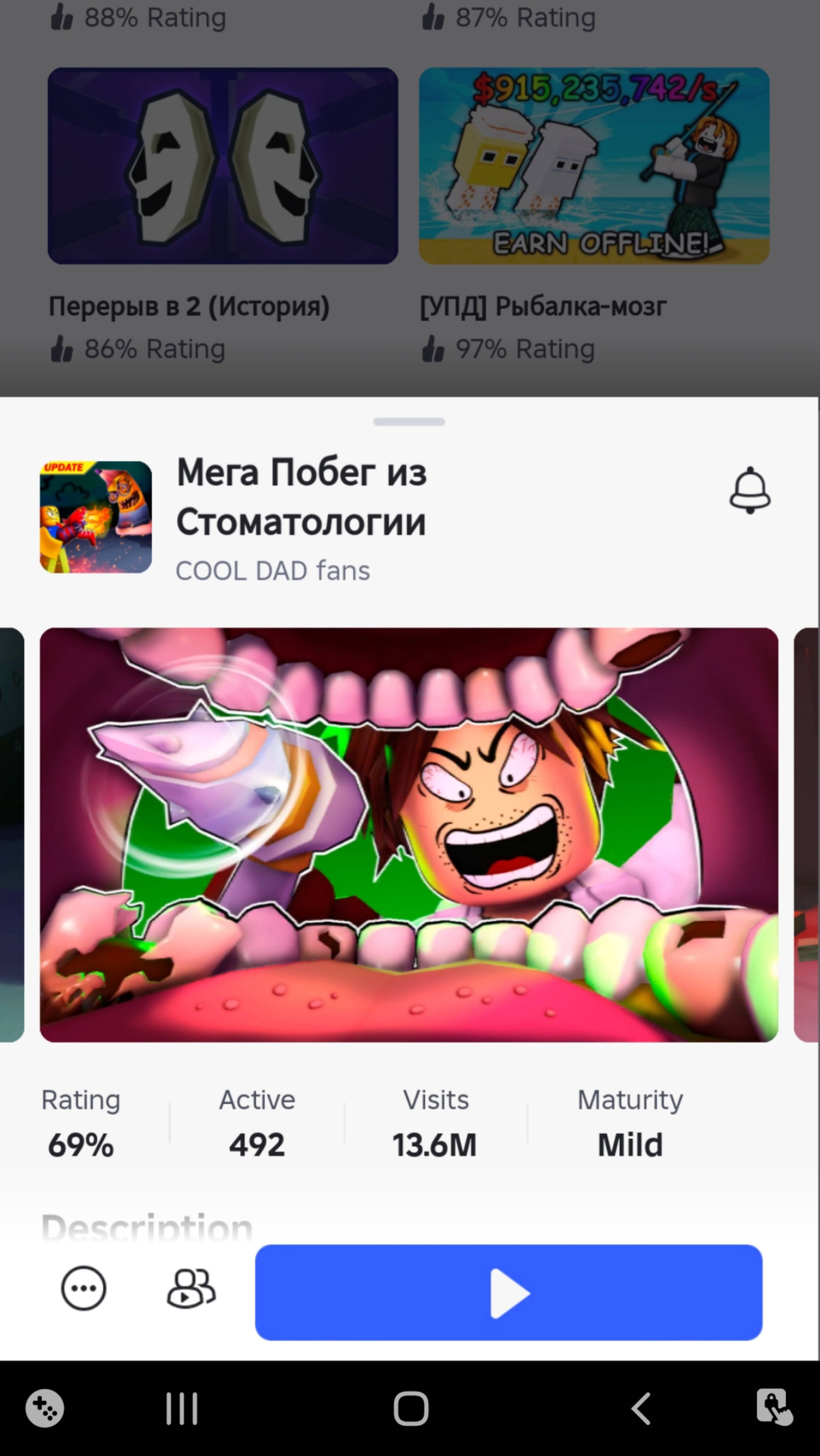Tap the Maturity Mild label
Image resolution: width=820 pixels, height=1456 pixels.
(x=629, y=1144)
